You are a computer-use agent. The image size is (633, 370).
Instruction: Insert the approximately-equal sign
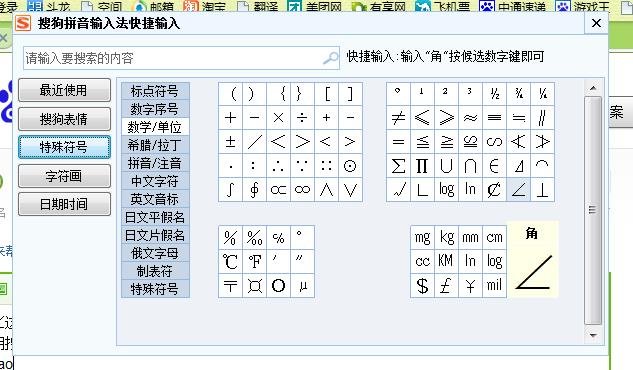click(x=470, y=118)
